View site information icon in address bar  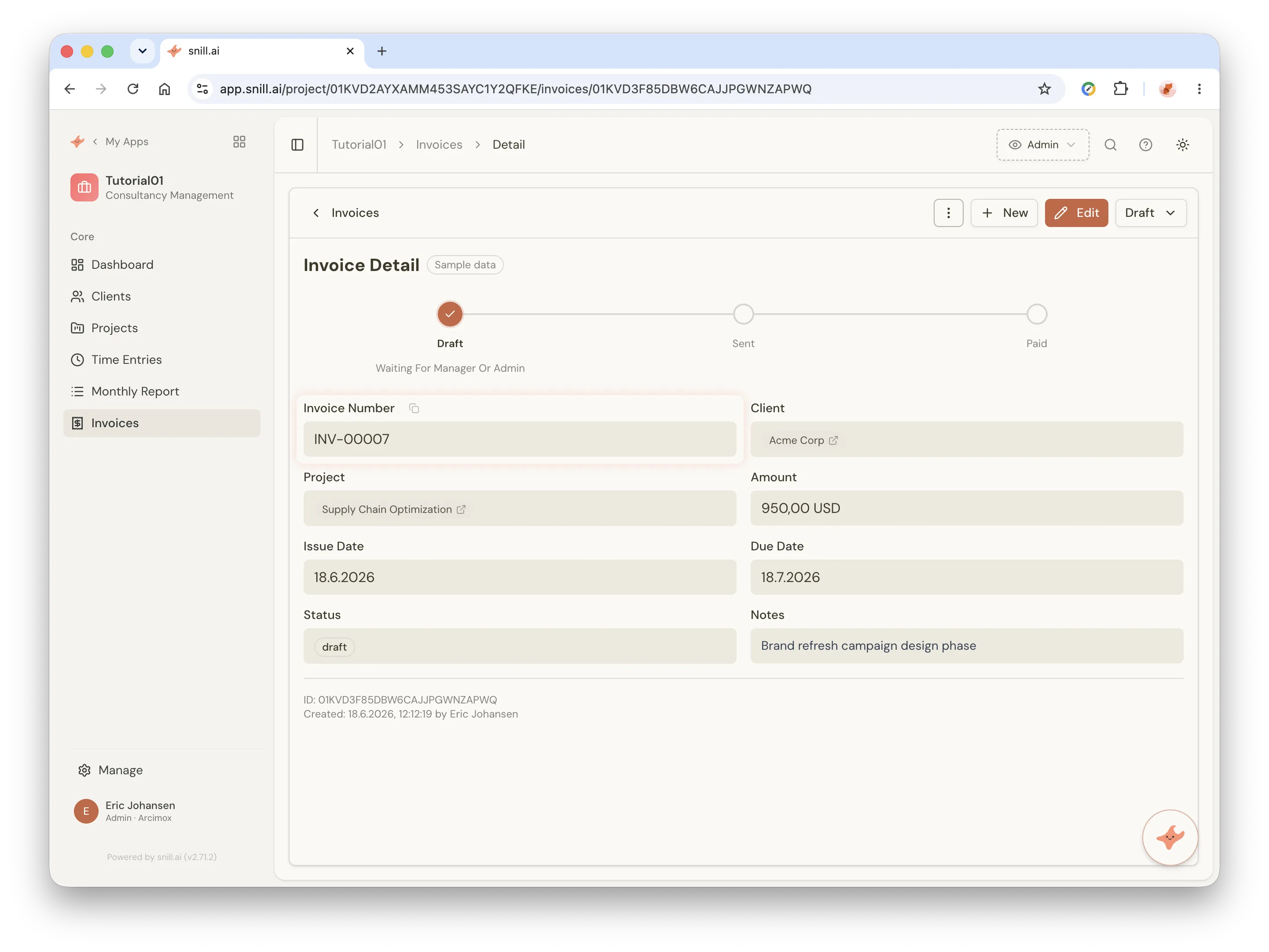202,89
